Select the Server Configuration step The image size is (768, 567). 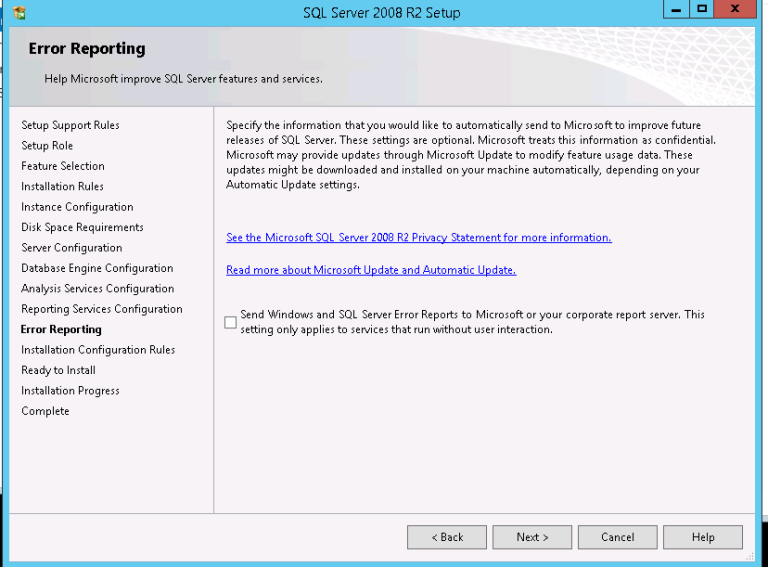coord(72,248)
